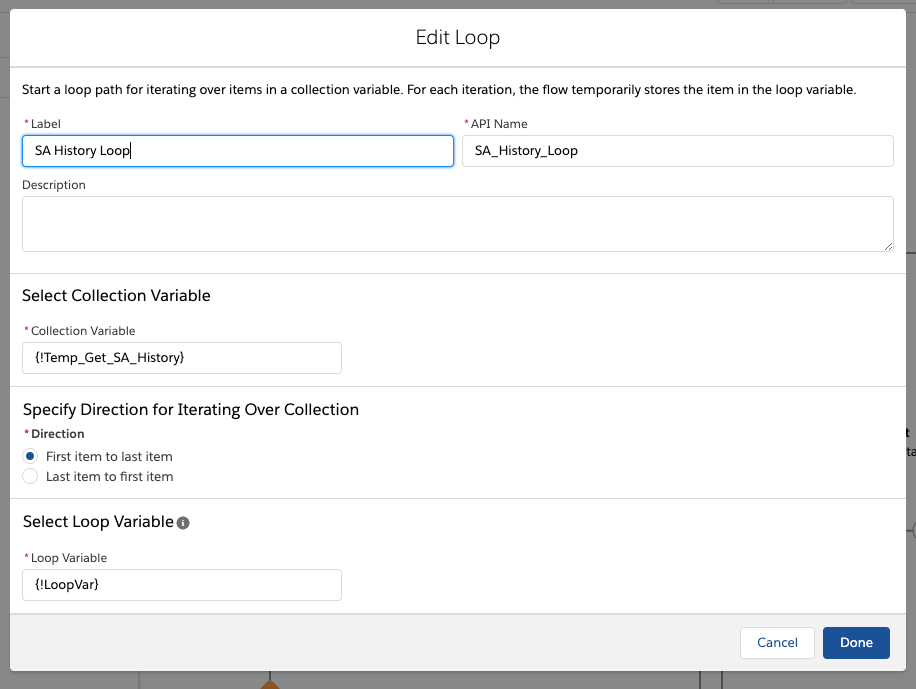Viewport: 916px width, 689px height.
Task: Click into the API Name field
Action: (677, 151)
